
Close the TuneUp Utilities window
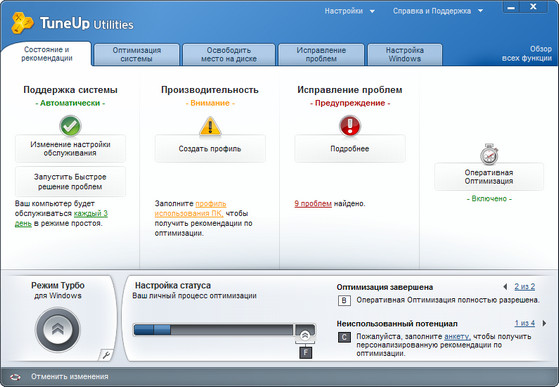[533, 7]
